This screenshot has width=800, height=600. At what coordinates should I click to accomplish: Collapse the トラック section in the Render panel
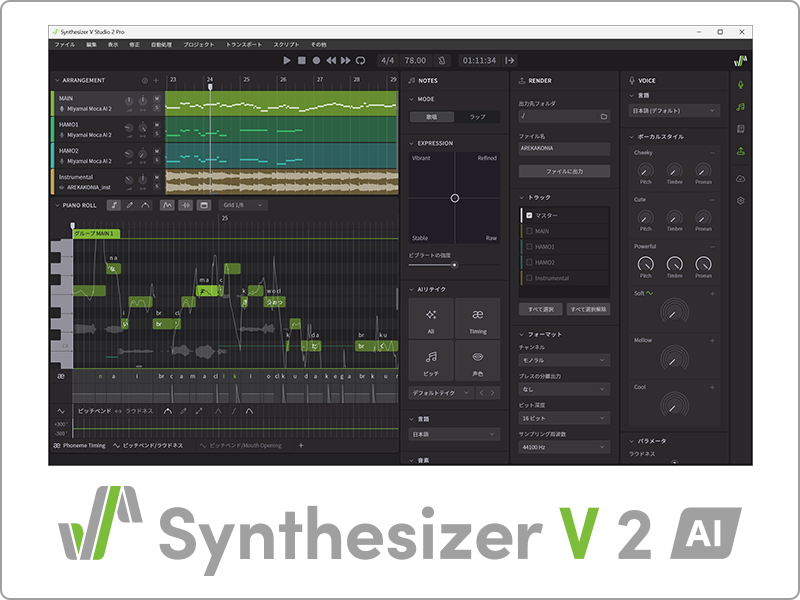tap(520, 196)
